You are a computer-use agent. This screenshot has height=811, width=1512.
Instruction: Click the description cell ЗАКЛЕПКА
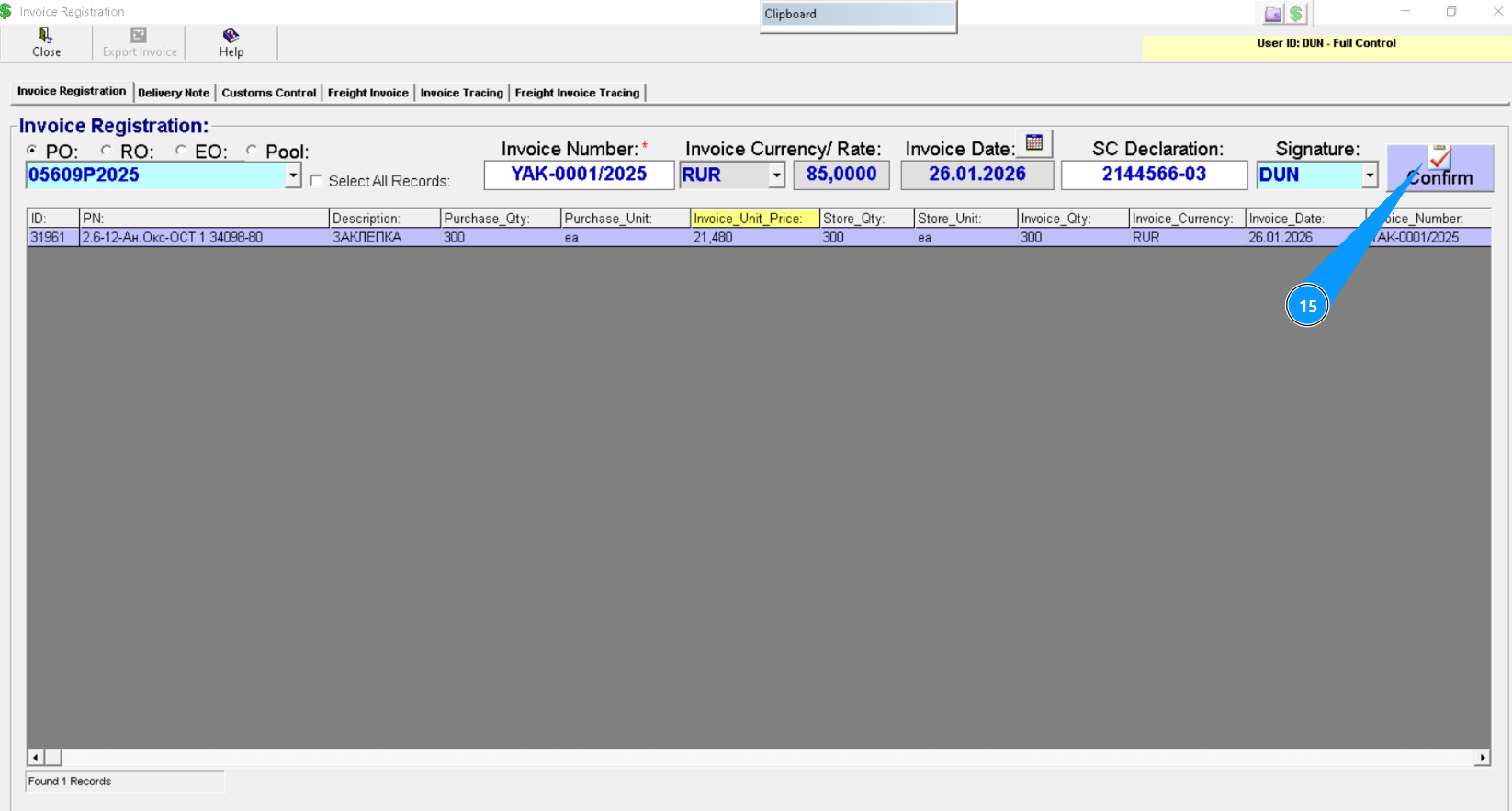click(x=385, y=237)
